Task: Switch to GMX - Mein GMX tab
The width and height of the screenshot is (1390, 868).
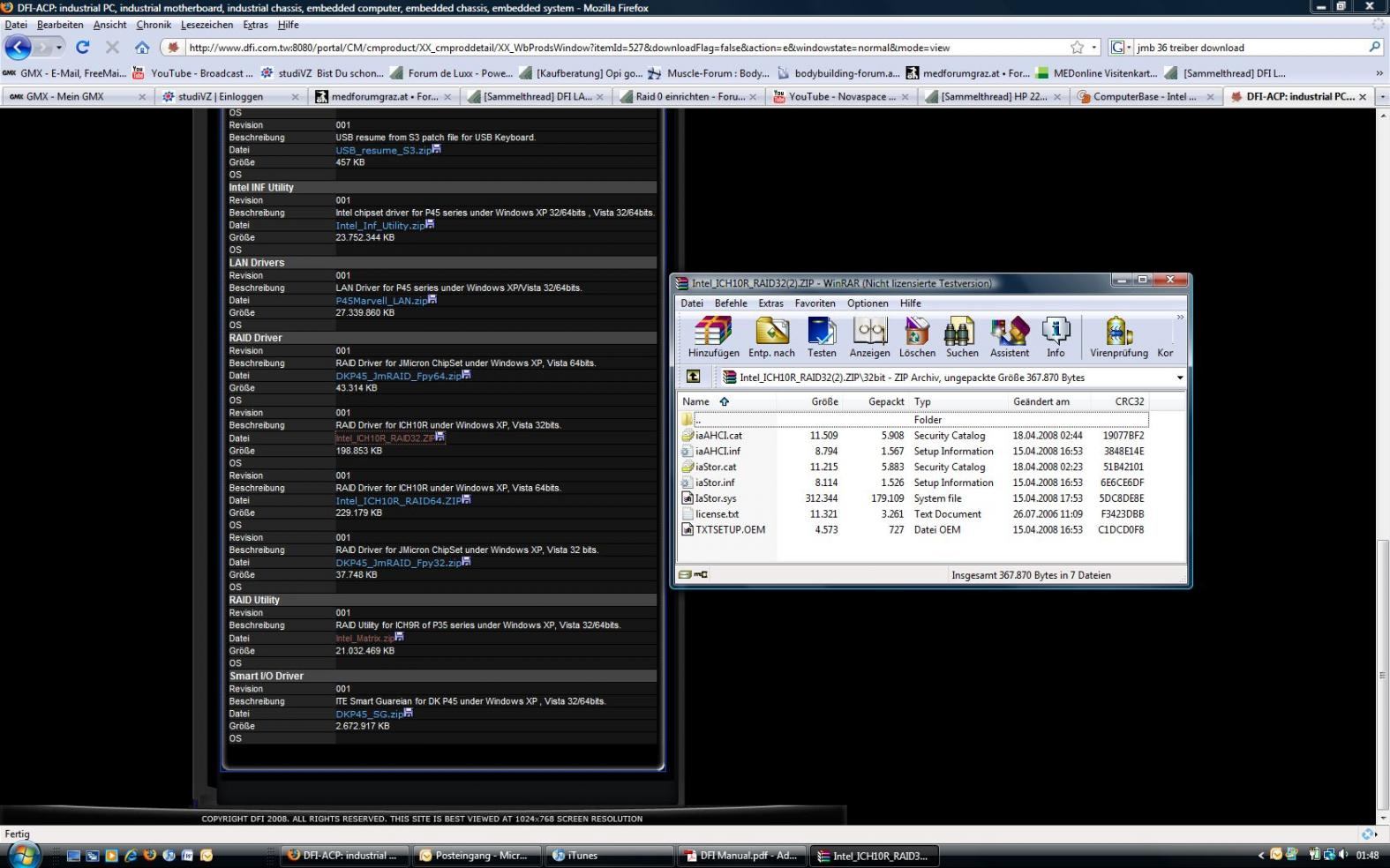Action: click(x=76, y=96)
